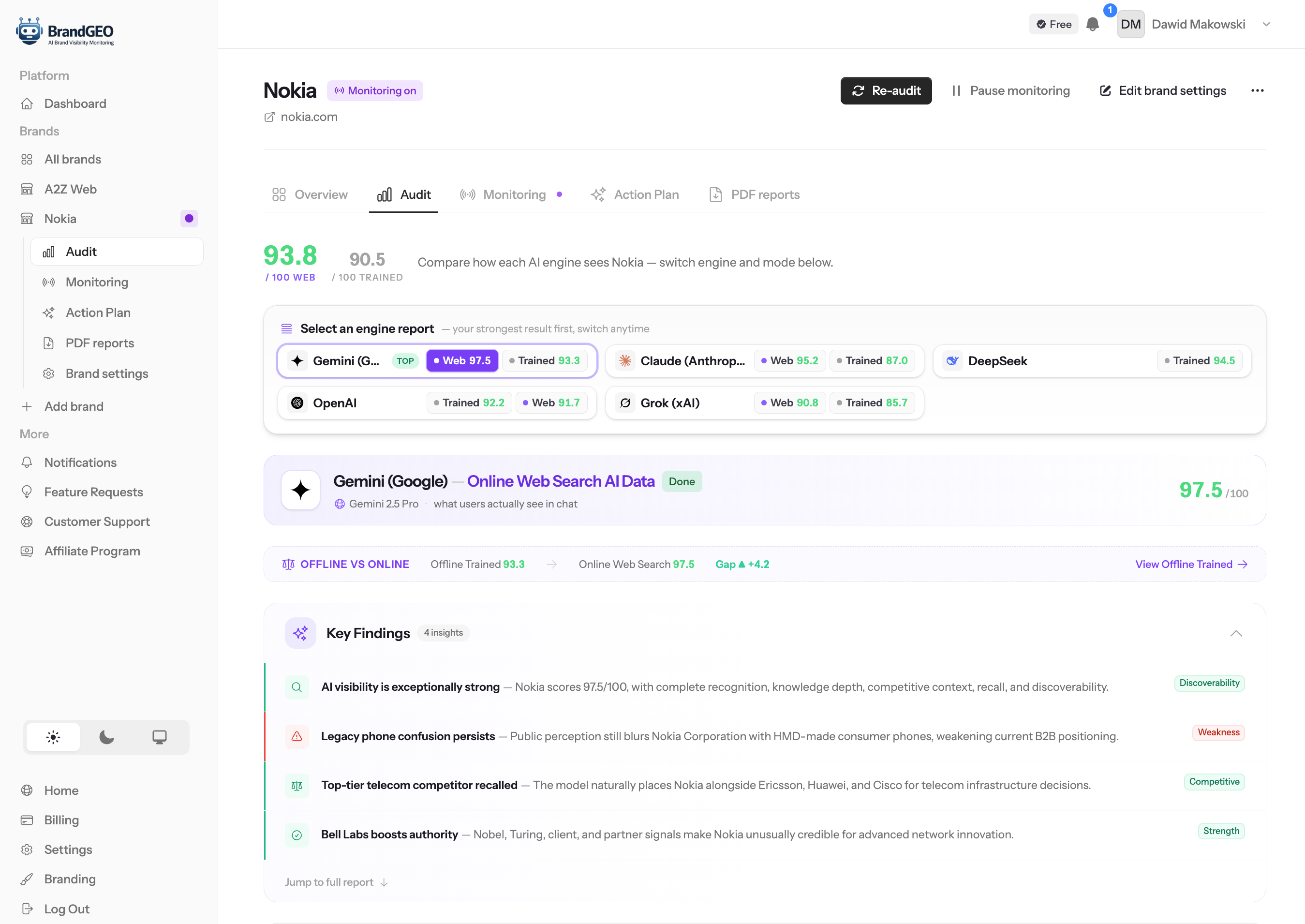Select Claude Trained 87.0 report
Image resolution: width=1305 pixels, height=924 pixels.
pyautogui.click(x=872, y=361)
